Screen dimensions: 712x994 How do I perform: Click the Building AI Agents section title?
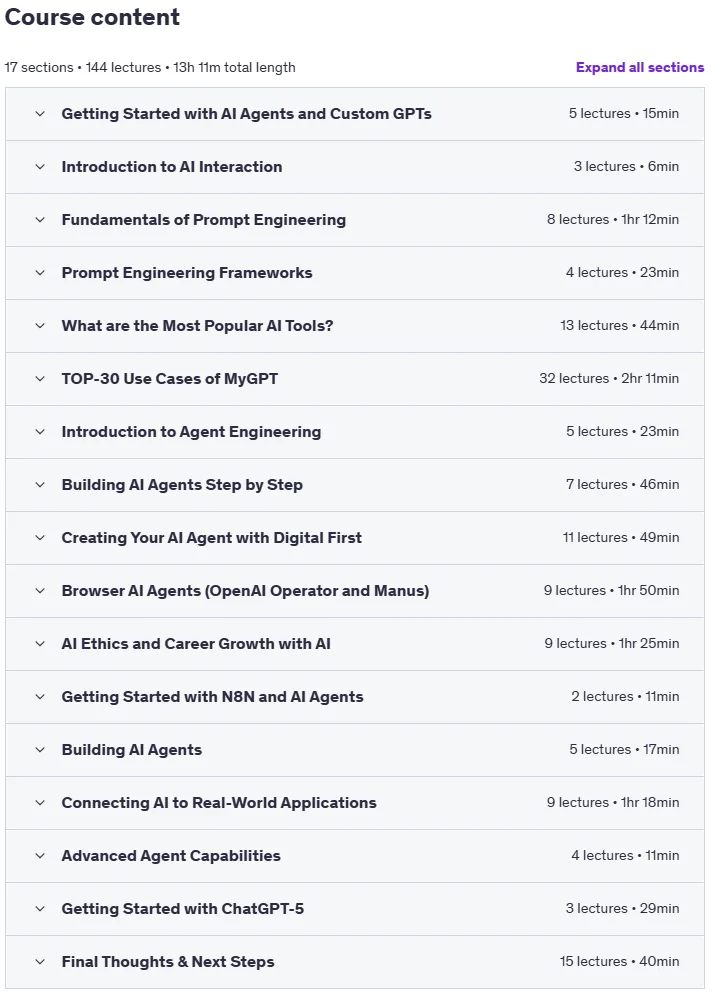(132, 750)
